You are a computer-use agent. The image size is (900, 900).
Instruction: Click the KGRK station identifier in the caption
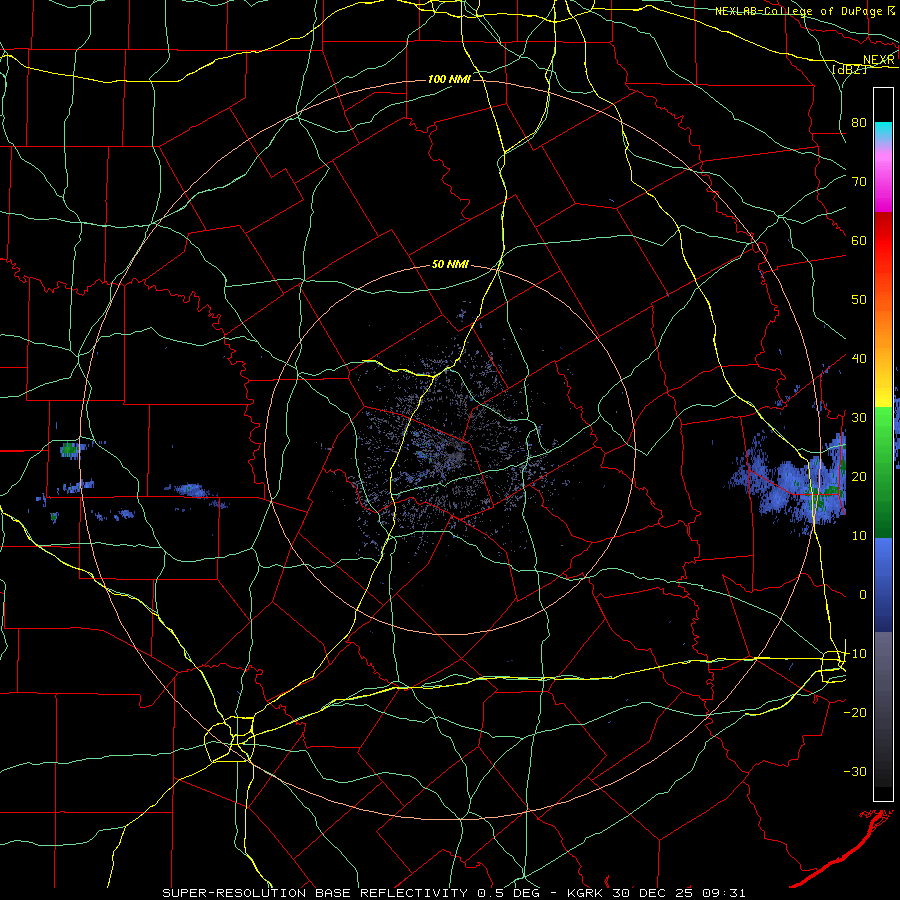(585, 893)
